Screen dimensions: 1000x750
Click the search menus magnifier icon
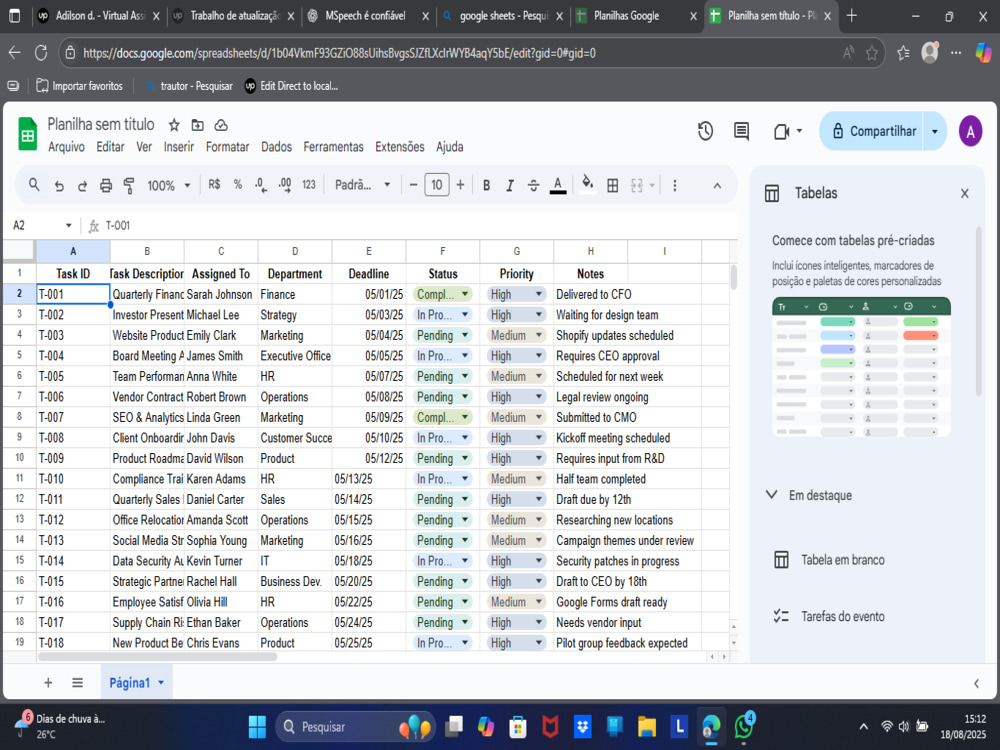point(34,185)
